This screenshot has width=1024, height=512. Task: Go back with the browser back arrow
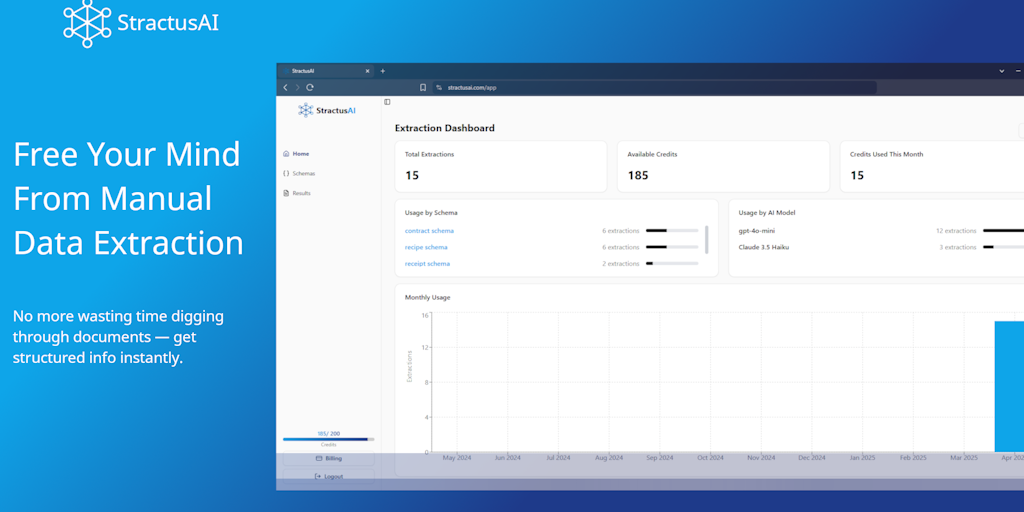tap(285, 88)
